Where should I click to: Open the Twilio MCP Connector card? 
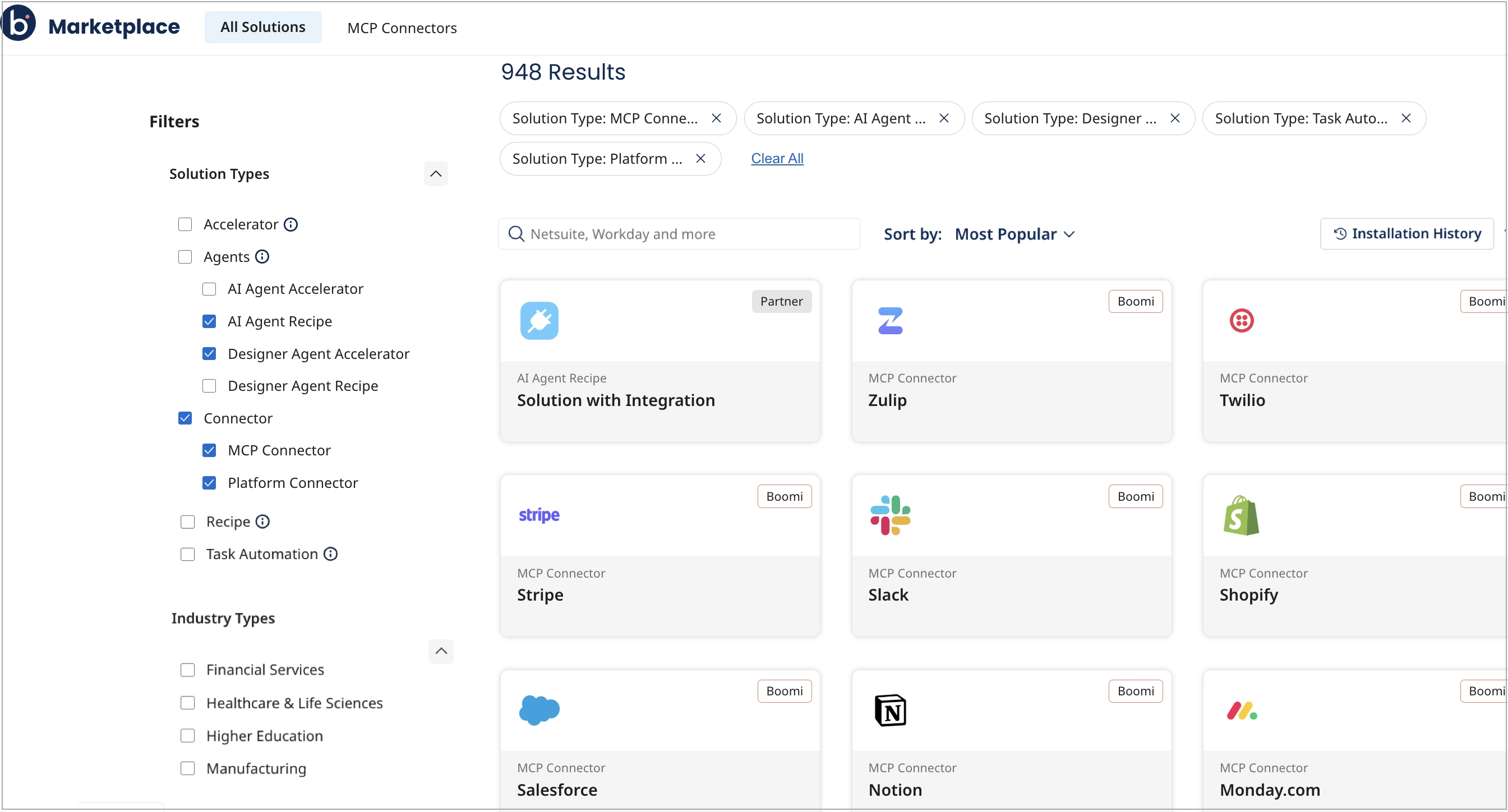[x=1355, y=361]
